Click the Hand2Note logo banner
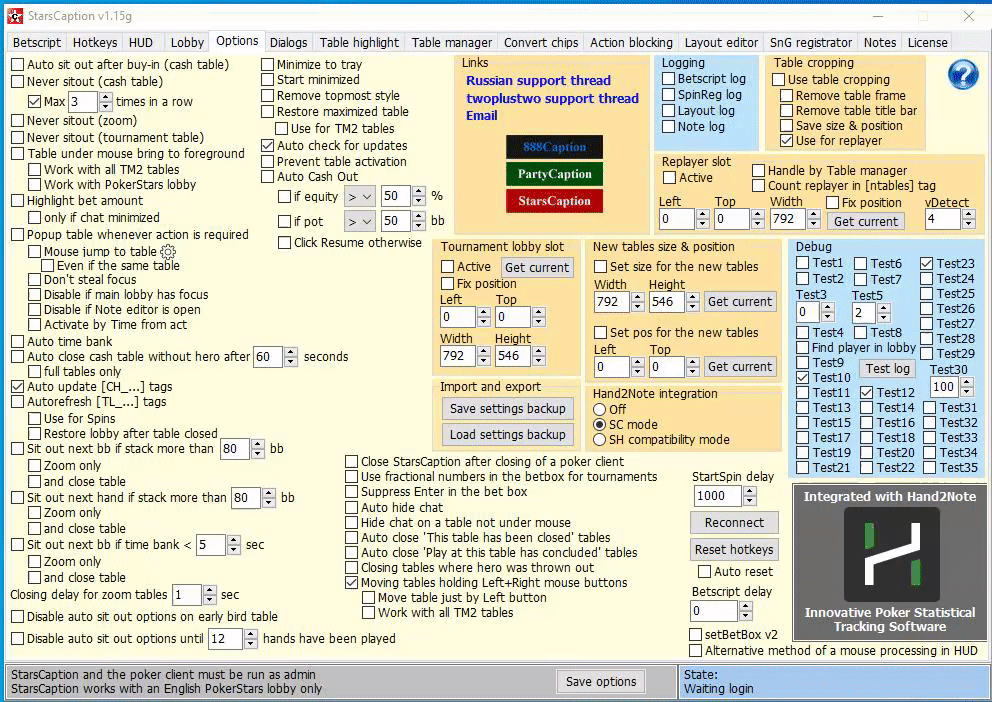 tap(890, 562)
